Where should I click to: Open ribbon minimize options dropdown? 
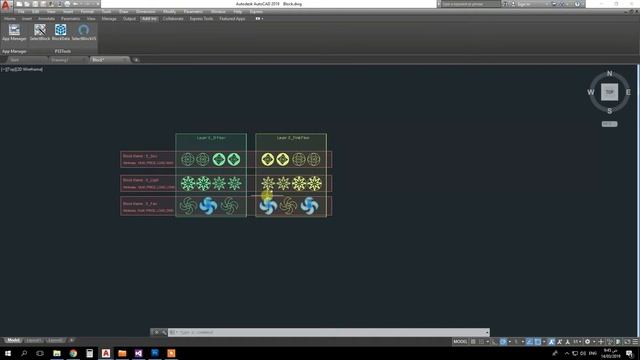coord(262,19)
